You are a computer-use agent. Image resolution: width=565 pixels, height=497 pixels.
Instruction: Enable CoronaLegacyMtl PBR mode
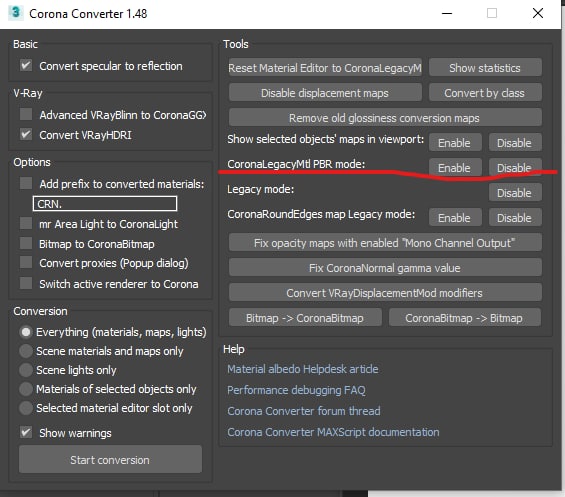tap(455, 167)
